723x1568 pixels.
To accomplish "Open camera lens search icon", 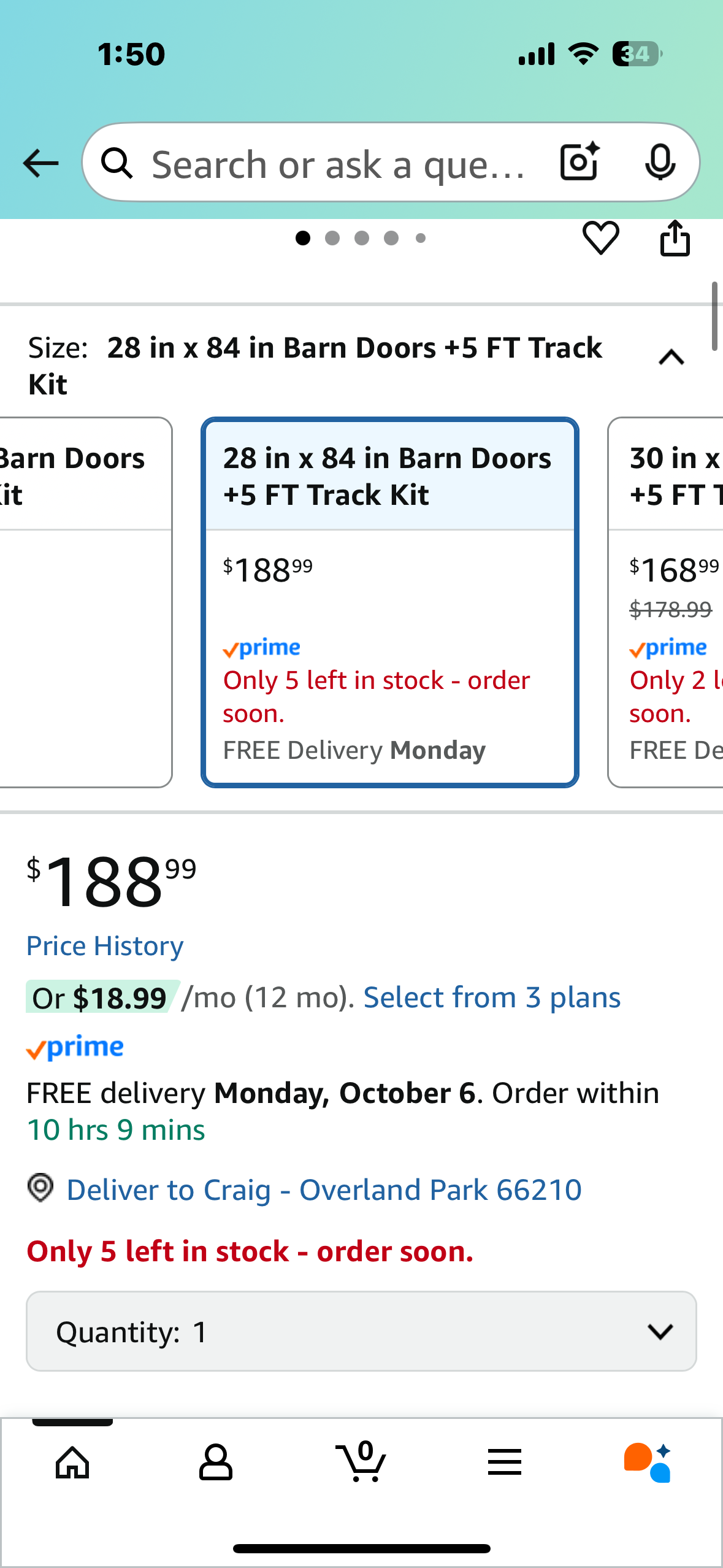I will 579,162.
